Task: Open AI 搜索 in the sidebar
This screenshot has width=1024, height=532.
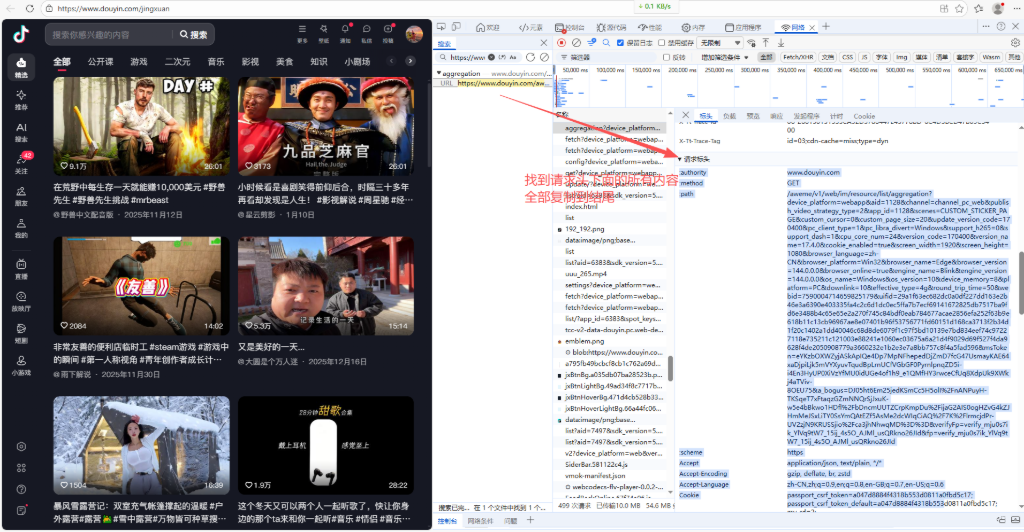Action: [21, 131]
